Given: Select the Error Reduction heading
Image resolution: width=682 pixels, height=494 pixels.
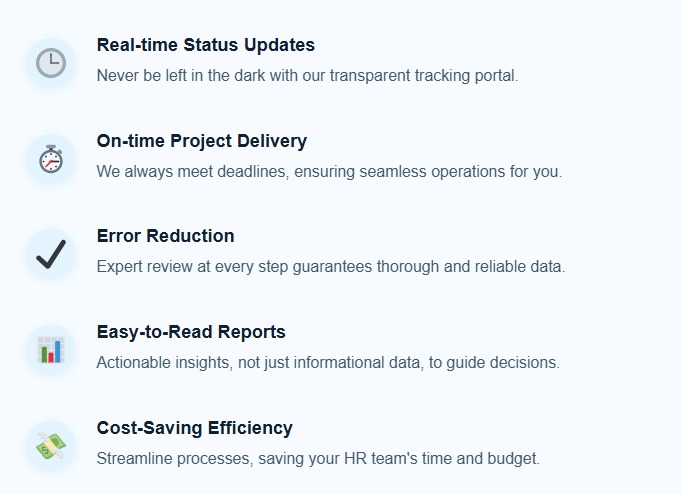Looking at the screenshot, I should [165, 236].
